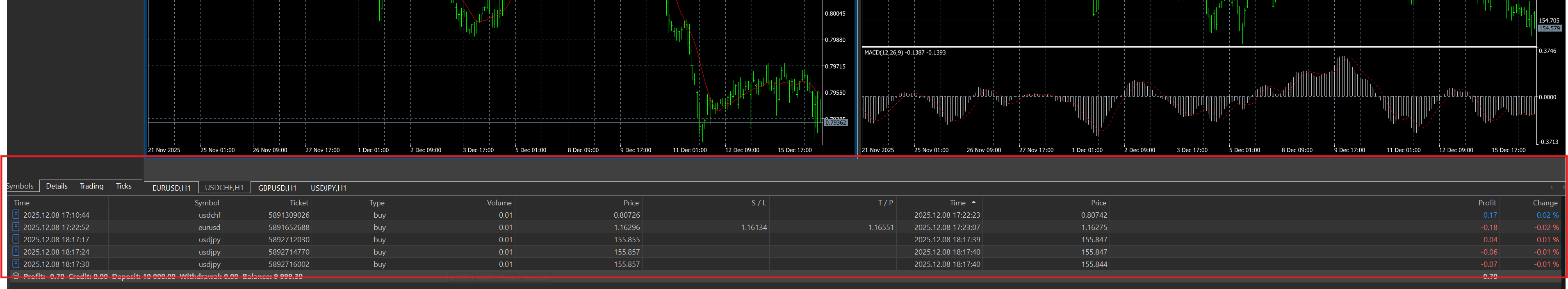Sort history by Ticket column header
This screenshot has width=1568, height=289.
[x=298, y=203]
